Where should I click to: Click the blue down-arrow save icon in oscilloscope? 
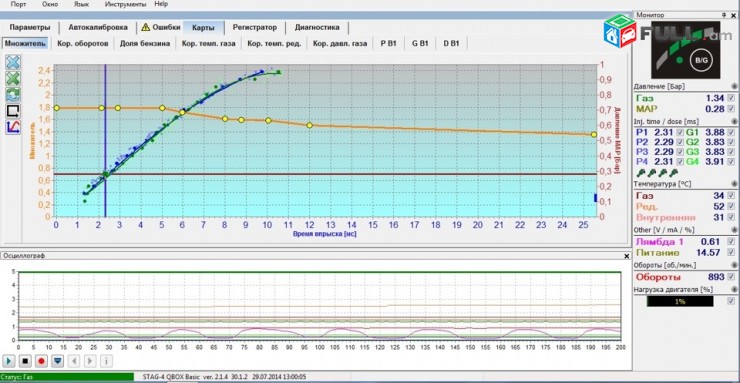pos(57,361)
